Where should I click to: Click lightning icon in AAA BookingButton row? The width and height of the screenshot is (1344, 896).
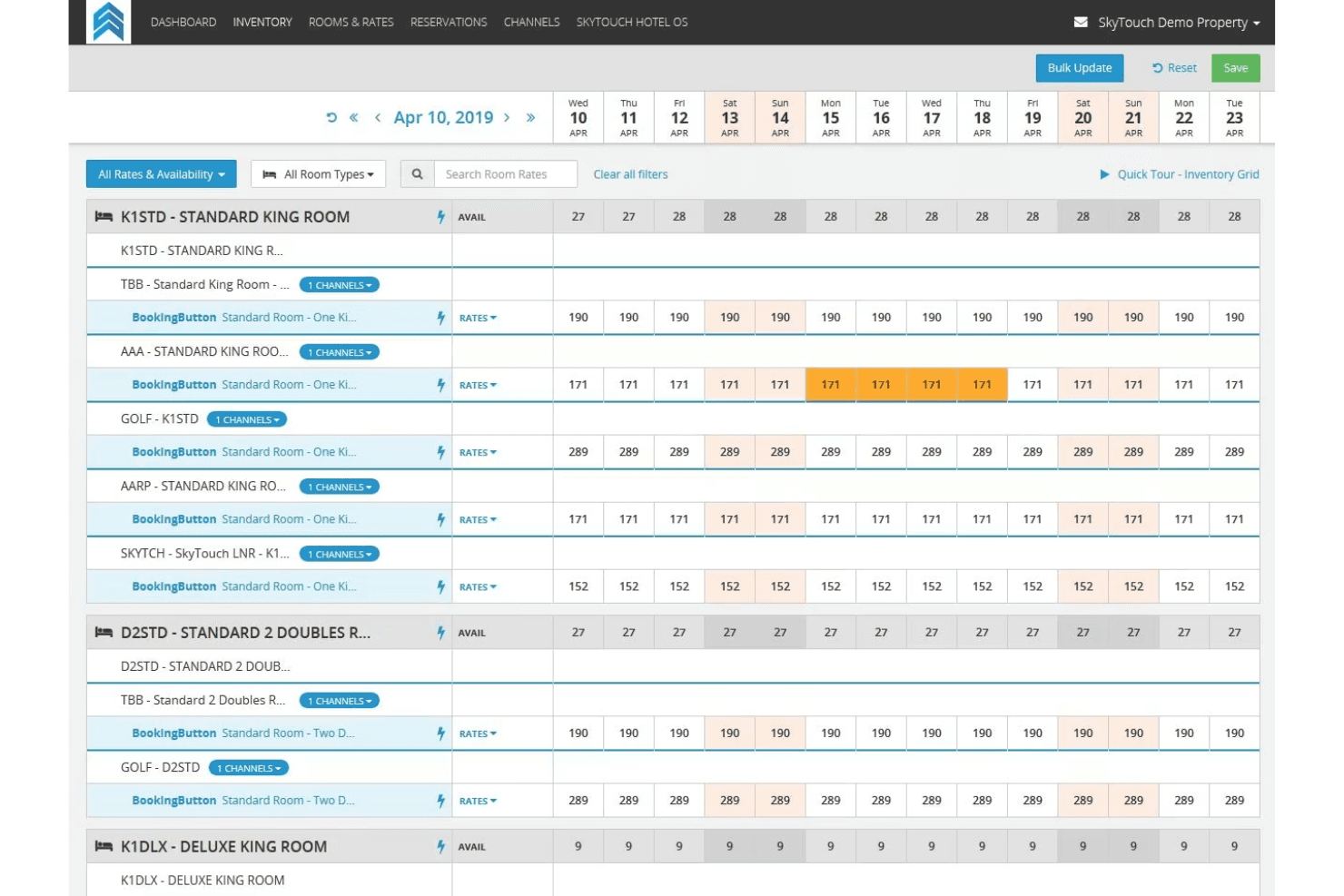pyautogui.click(x=441, y=385)
